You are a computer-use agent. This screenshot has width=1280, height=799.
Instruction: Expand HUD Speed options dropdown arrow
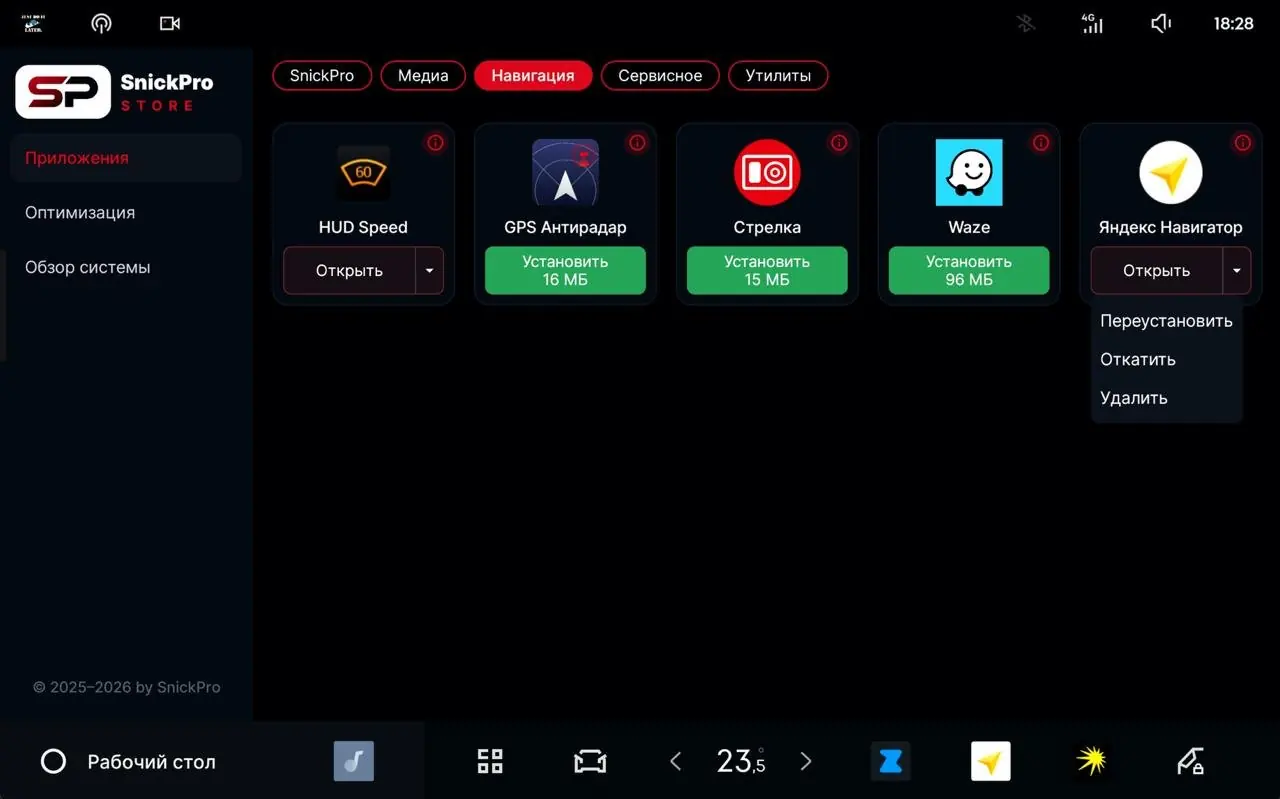[x=430, y=271]
